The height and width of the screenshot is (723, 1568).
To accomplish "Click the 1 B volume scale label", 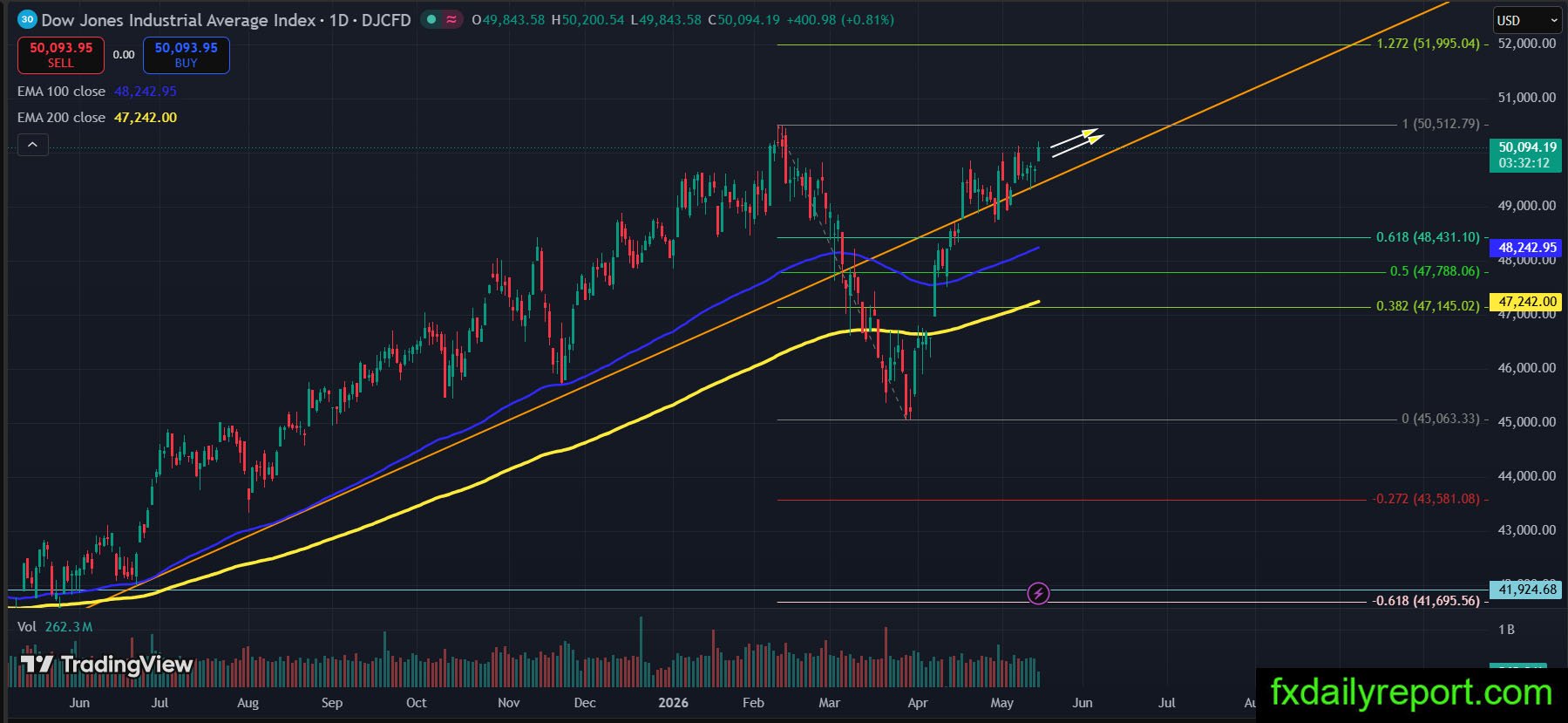I will (x=1506, y=630).
